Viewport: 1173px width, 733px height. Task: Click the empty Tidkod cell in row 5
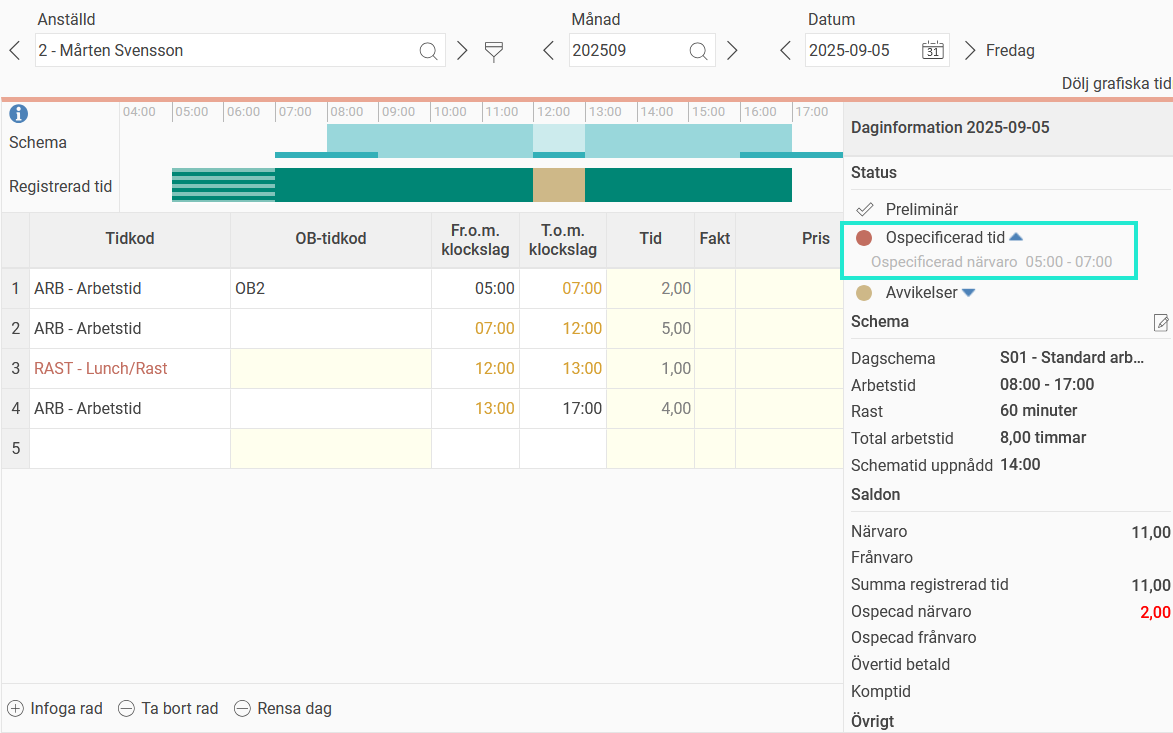(x=130, y=449)
